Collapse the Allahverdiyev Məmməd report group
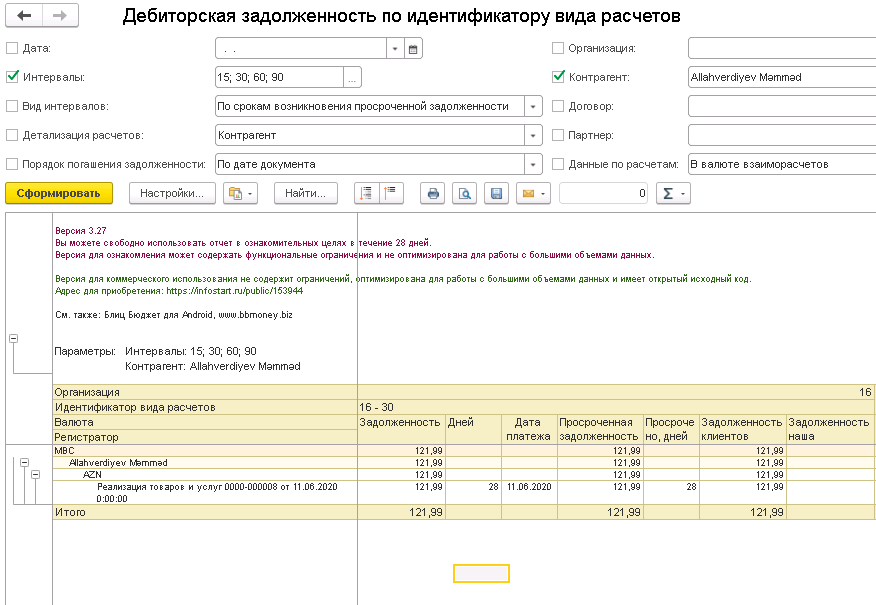The width and height of the screenshot is (876, 605). click(x=24, y=463)
